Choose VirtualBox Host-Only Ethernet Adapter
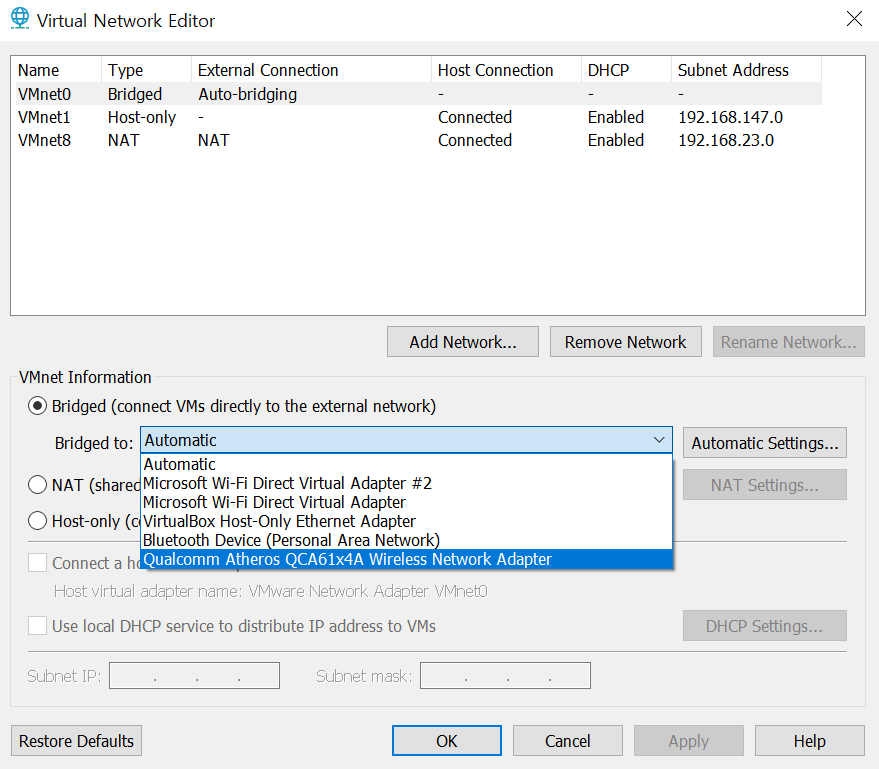 (406, 521)
